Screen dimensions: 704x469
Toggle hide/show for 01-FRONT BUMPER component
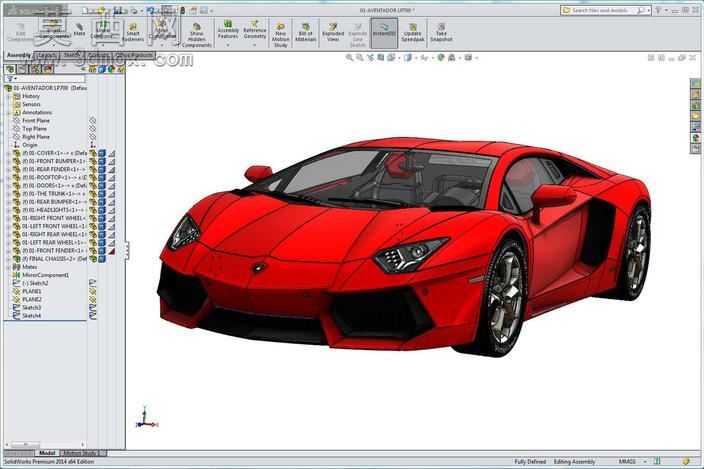pos(93,162)
